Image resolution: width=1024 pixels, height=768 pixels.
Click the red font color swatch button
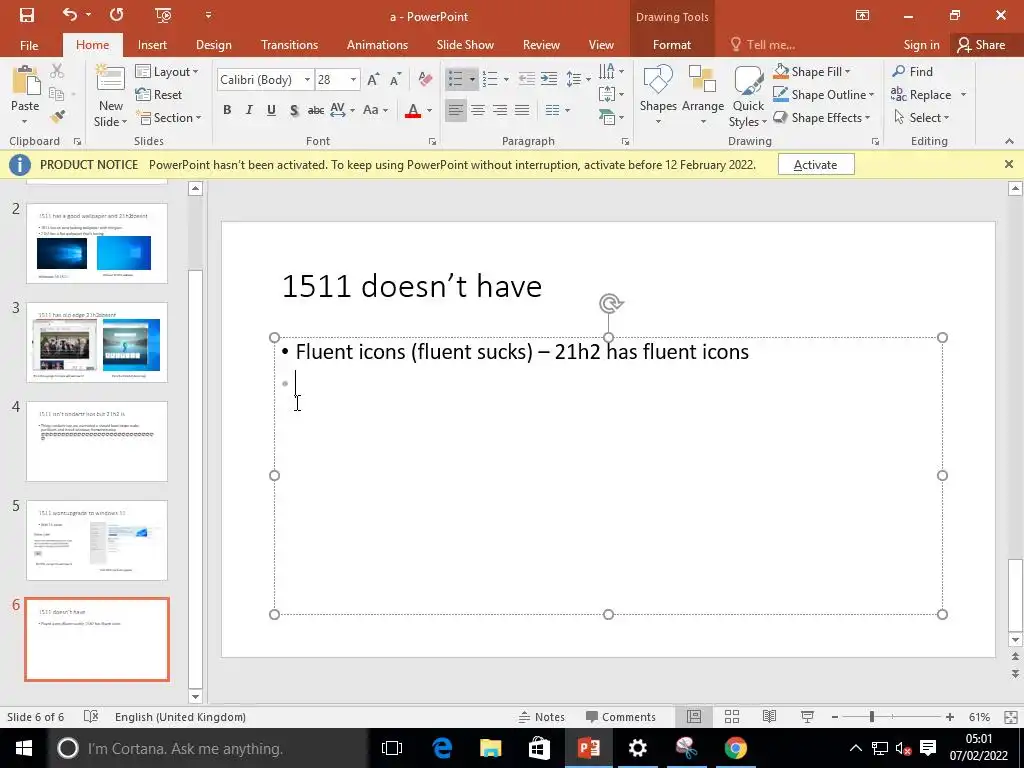(x=413, y=110)
